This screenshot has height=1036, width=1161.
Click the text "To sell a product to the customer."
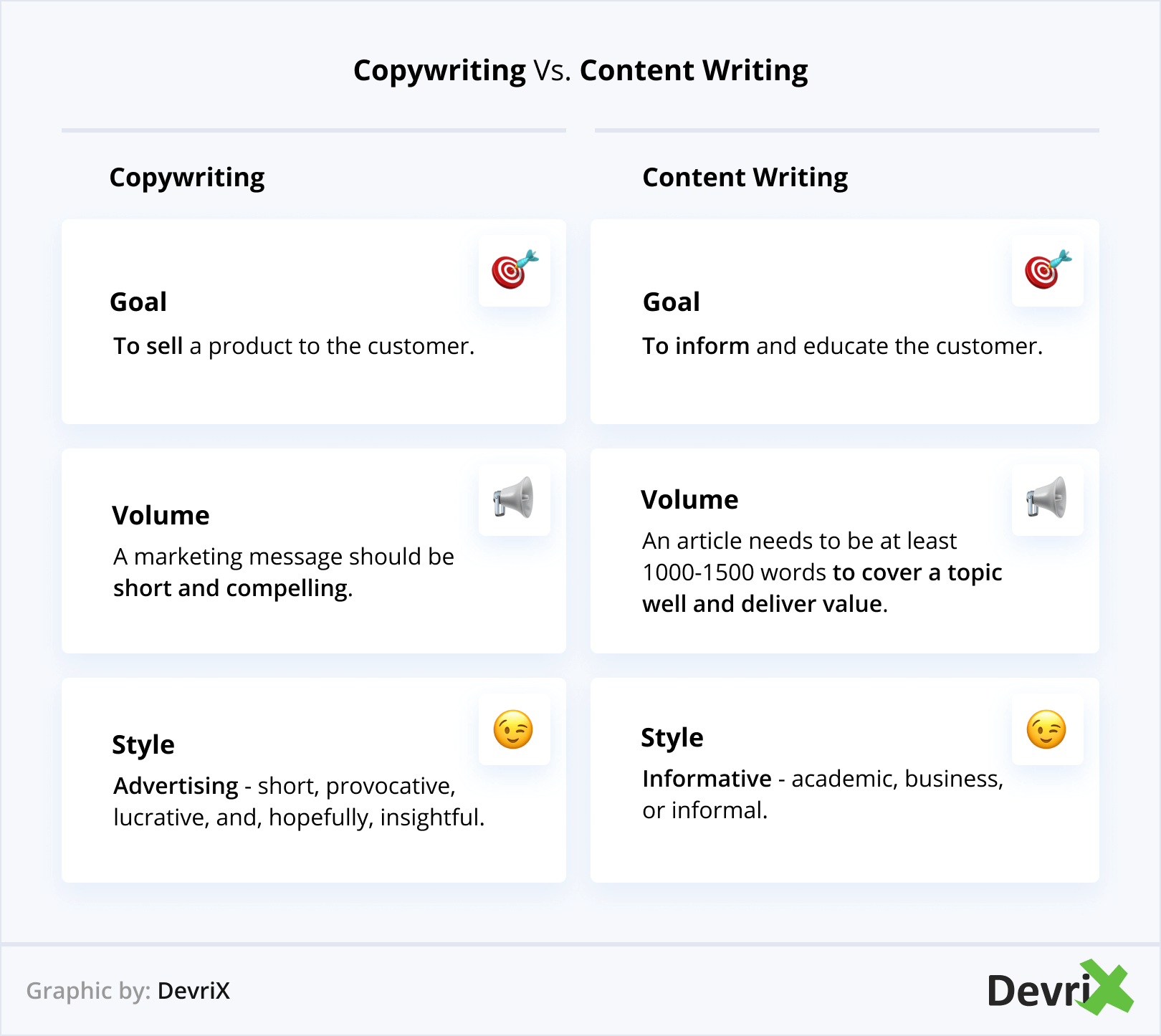[x=294, y=346]
